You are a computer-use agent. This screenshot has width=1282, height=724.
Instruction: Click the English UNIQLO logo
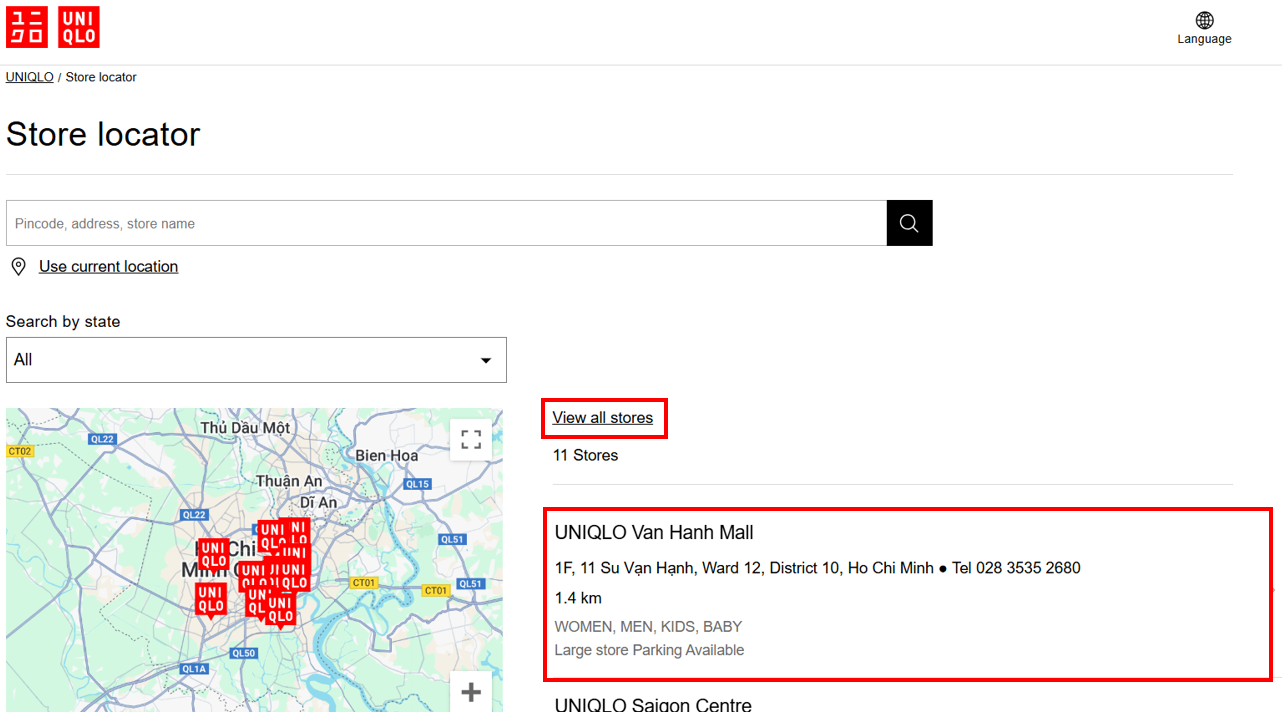(x=78, y=27)
